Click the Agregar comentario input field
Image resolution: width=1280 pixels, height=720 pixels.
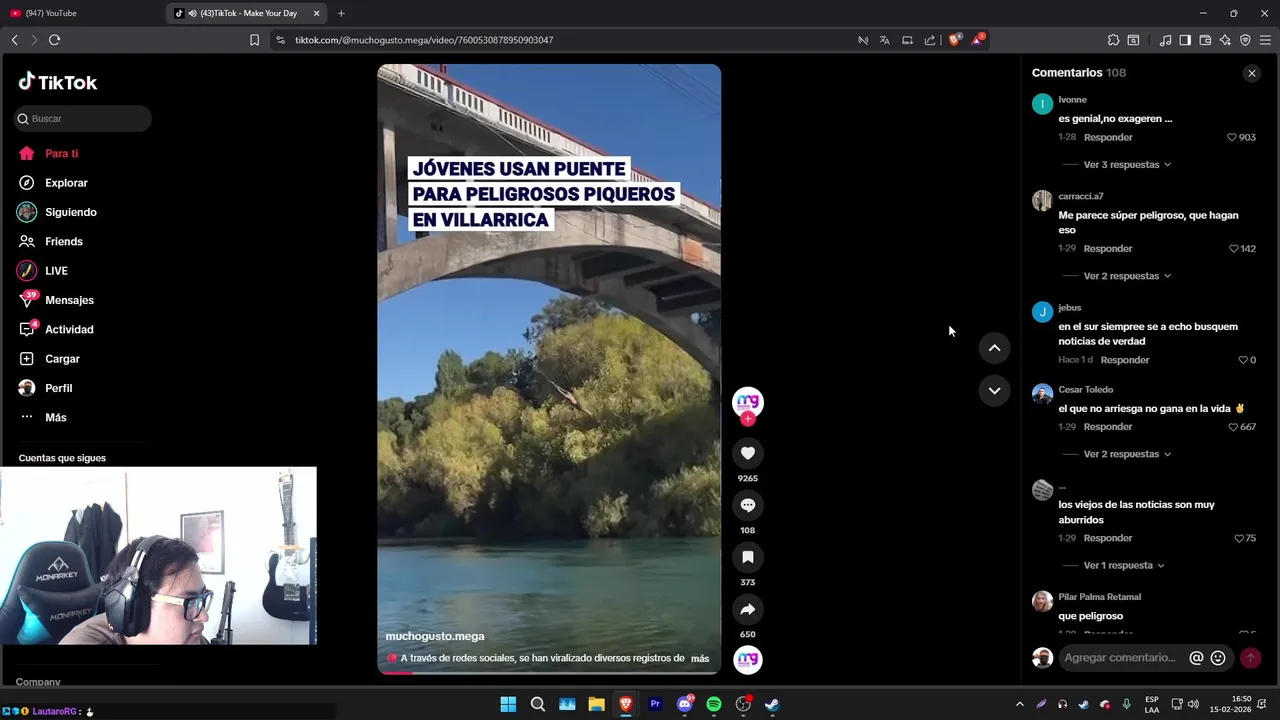coord(1122,658)
